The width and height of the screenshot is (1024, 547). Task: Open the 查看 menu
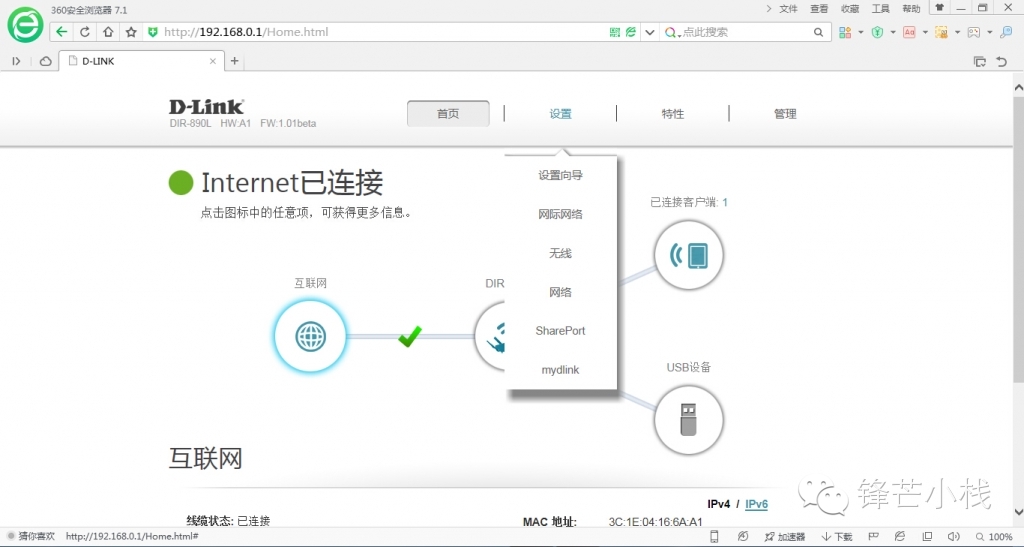point(819,8)
